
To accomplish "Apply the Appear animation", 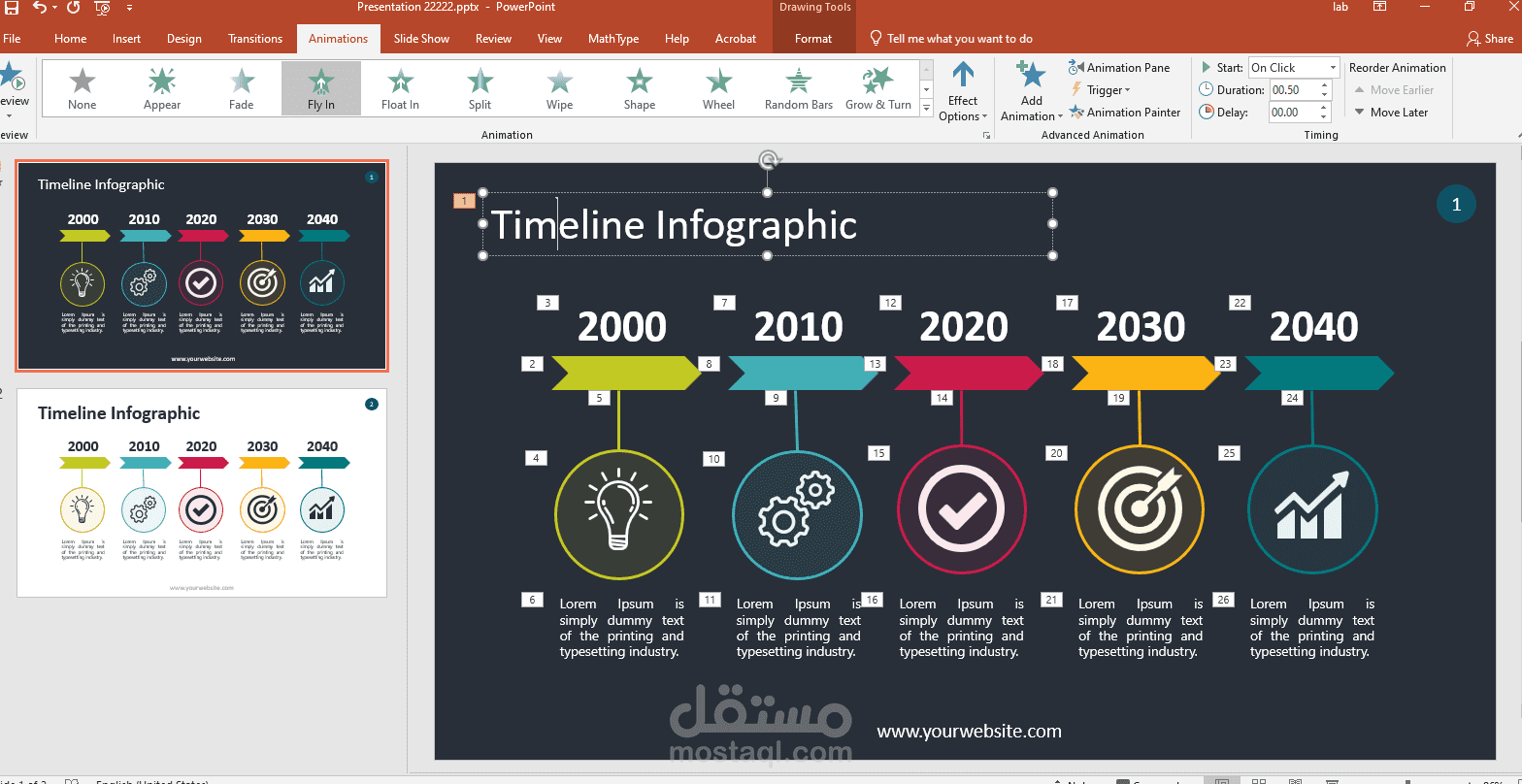I will pyautogui.click(x=162, y=88).
